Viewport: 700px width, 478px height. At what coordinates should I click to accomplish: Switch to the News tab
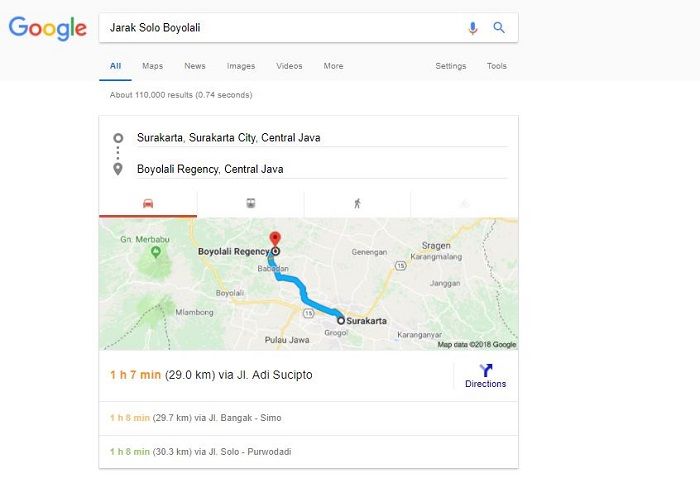(x=195, y=66)
